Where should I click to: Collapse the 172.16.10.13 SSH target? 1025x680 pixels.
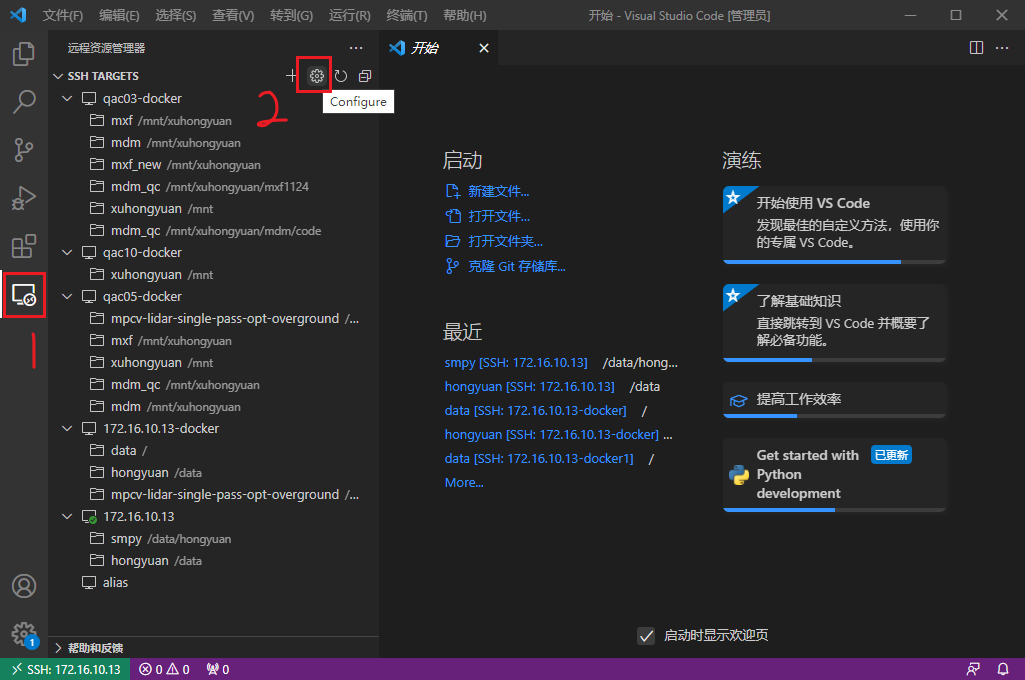pyautogui.click(x=67, y=516)
